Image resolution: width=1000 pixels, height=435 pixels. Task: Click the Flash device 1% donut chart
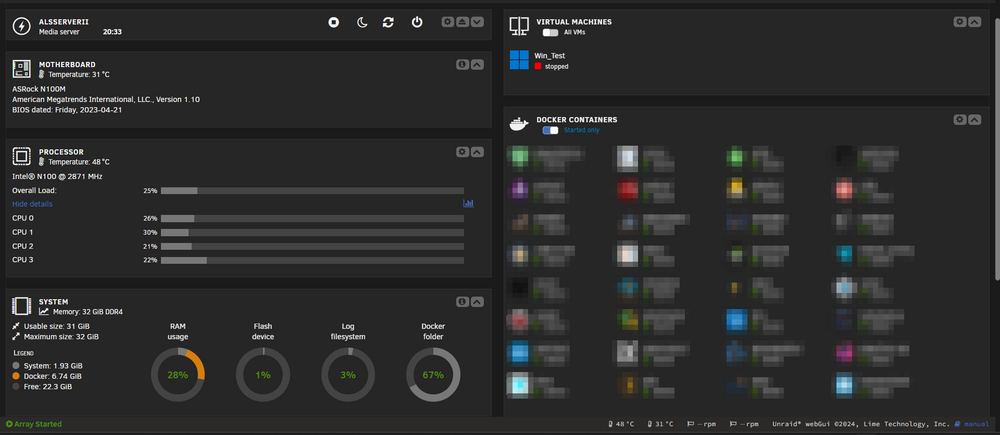(x=263, y=375)
